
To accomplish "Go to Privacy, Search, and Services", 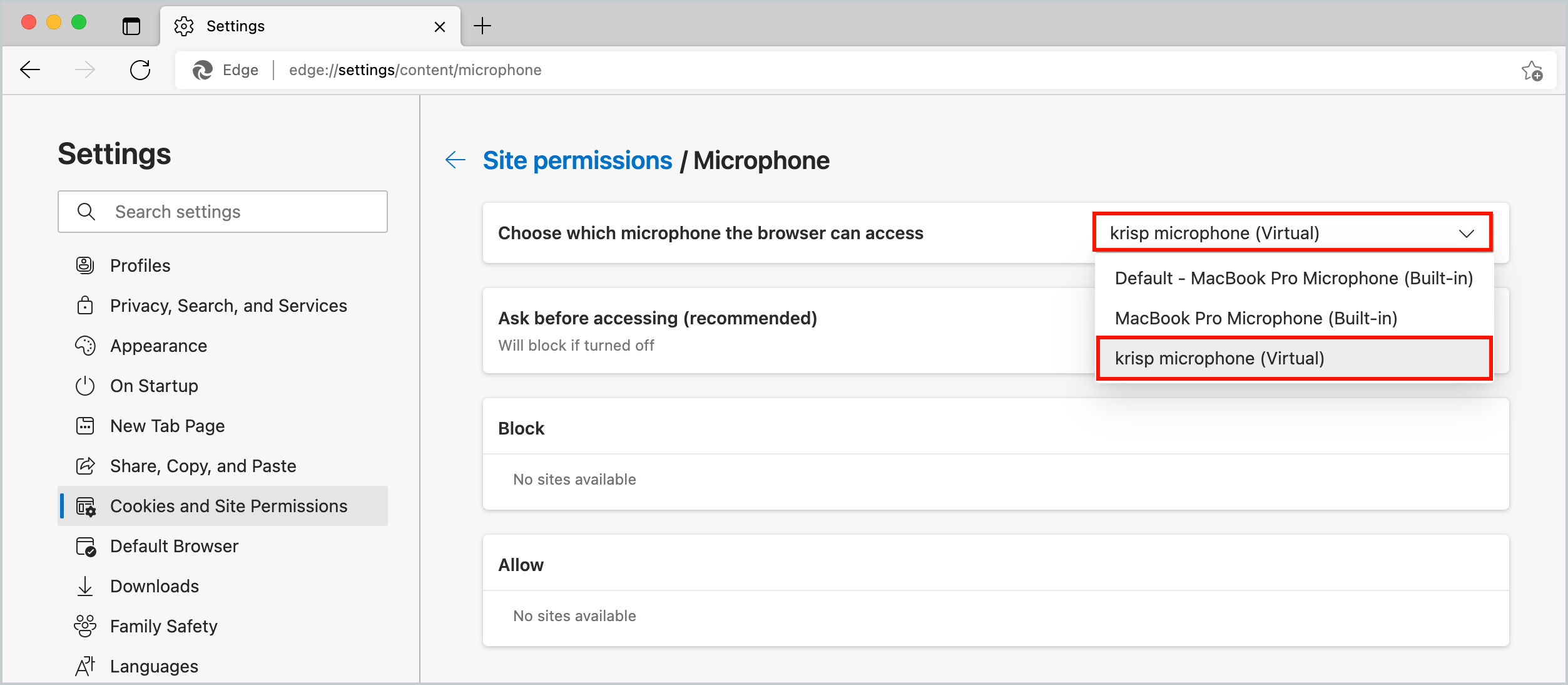I will tap(228, 306).
